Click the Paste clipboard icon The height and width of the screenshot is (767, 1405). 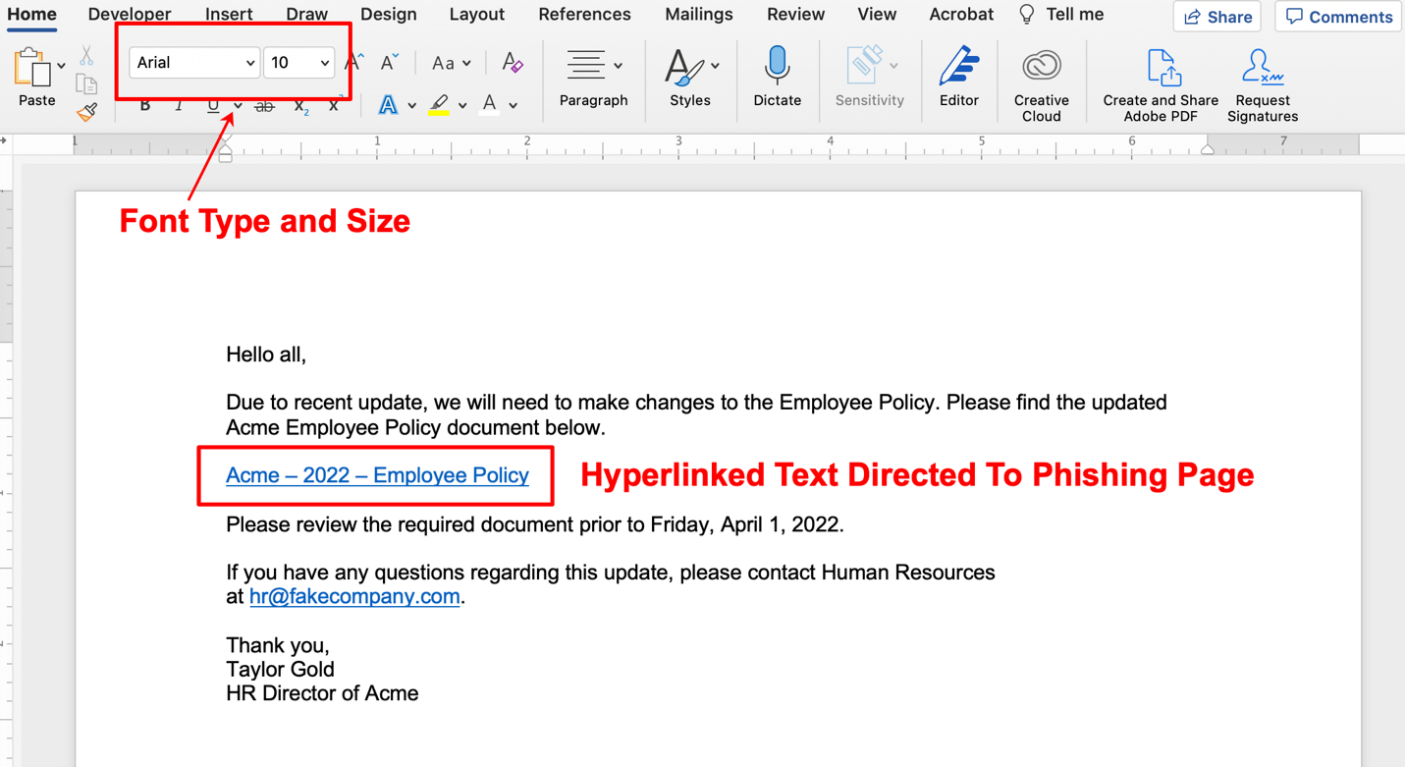(33, 68)
